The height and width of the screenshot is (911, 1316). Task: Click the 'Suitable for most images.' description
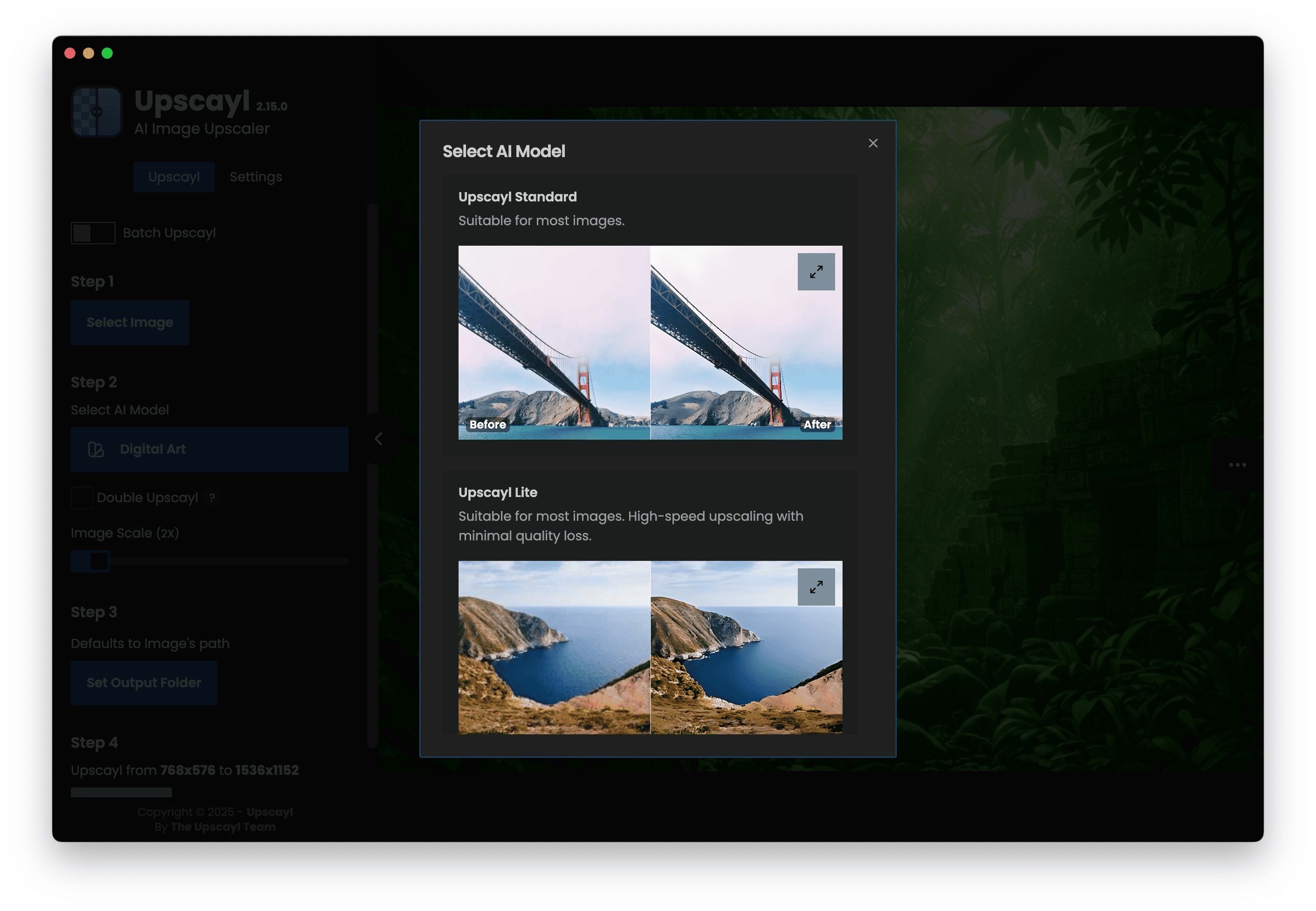[x=541, y=221]
